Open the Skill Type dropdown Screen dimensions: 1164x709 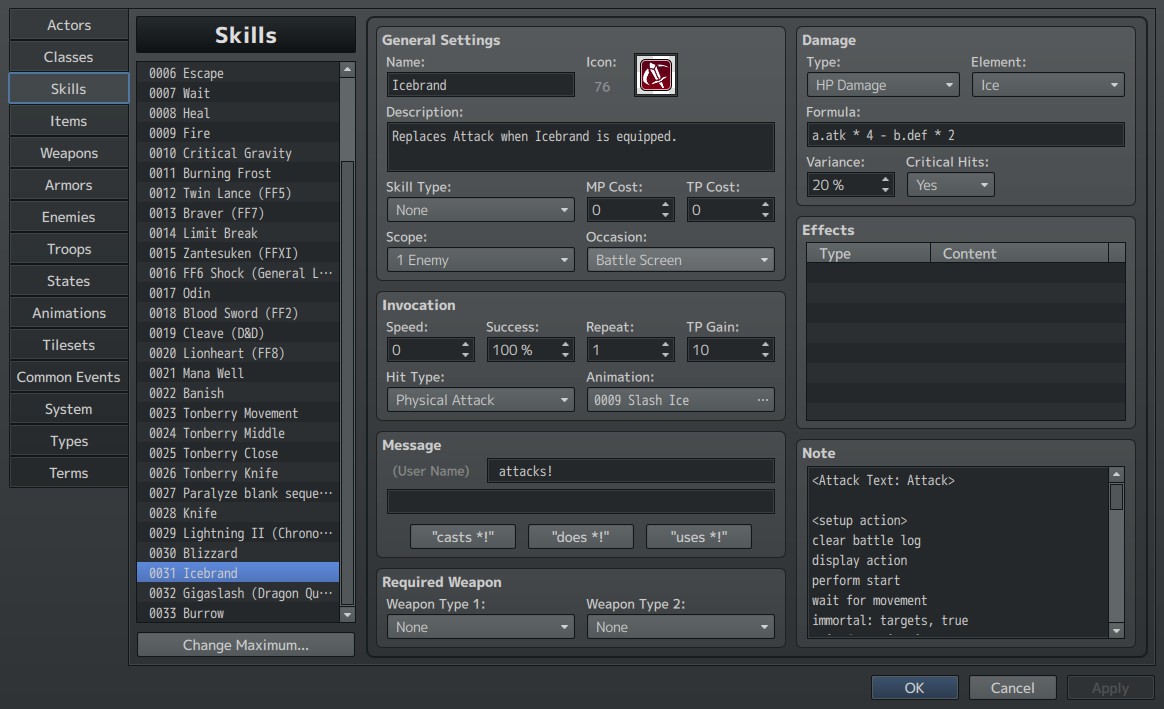[x=480, y=210]
